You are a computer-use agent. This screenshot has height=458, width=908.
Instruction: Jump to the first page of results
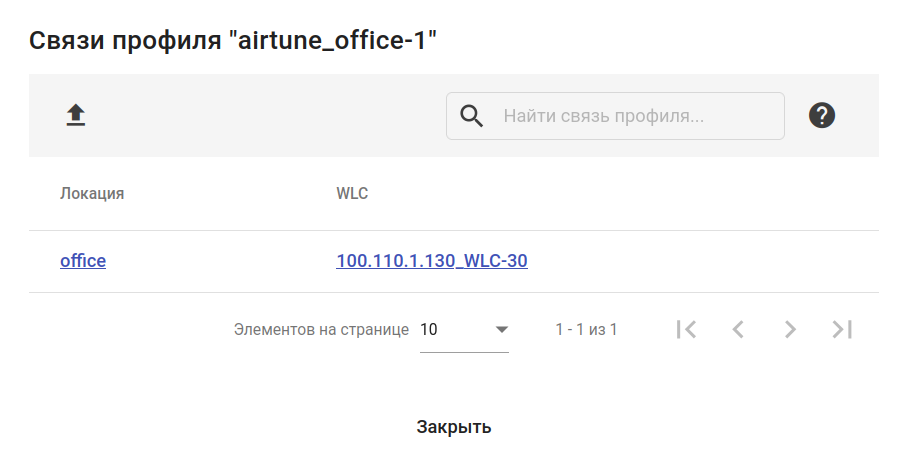coord(686,329)
